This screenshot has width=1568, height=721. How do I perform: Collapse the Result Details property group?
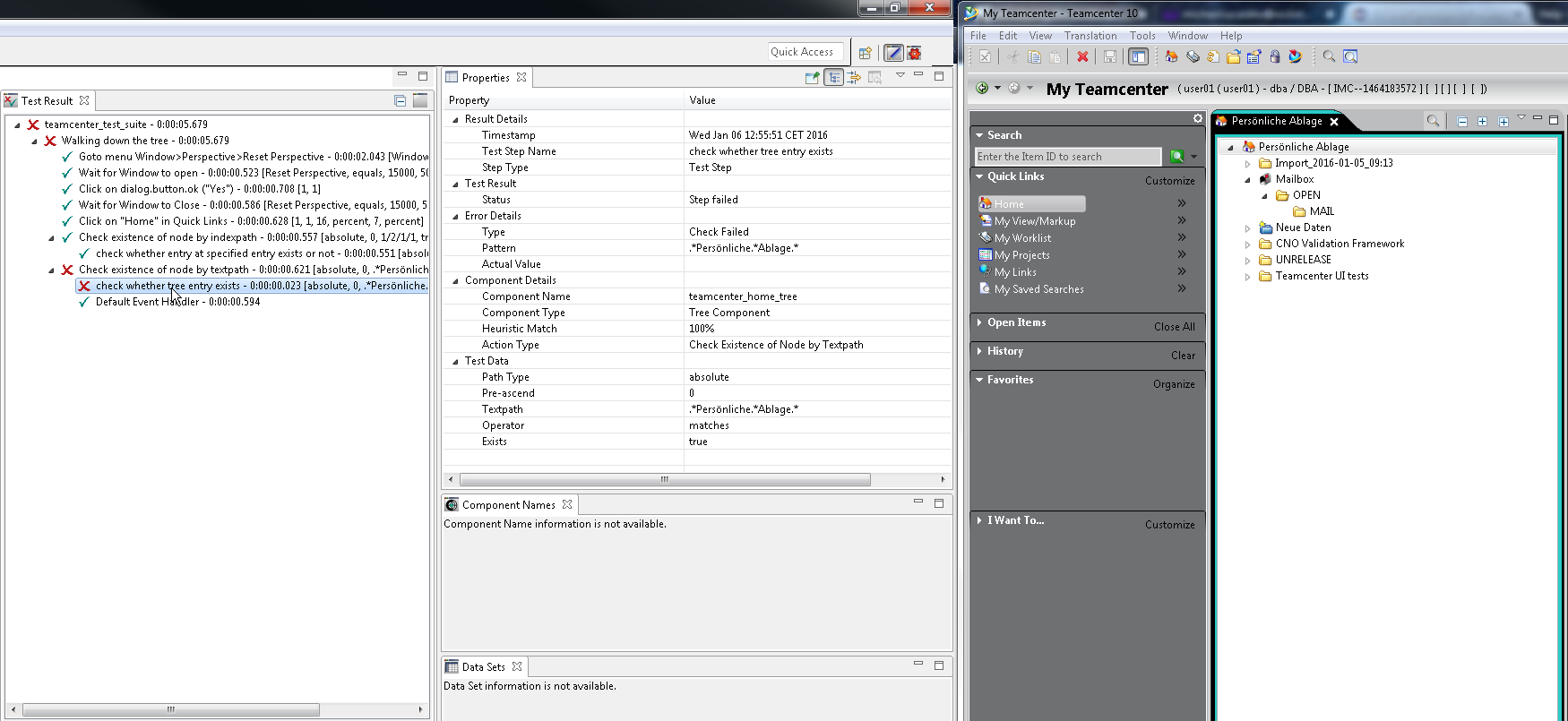[455, 119]
